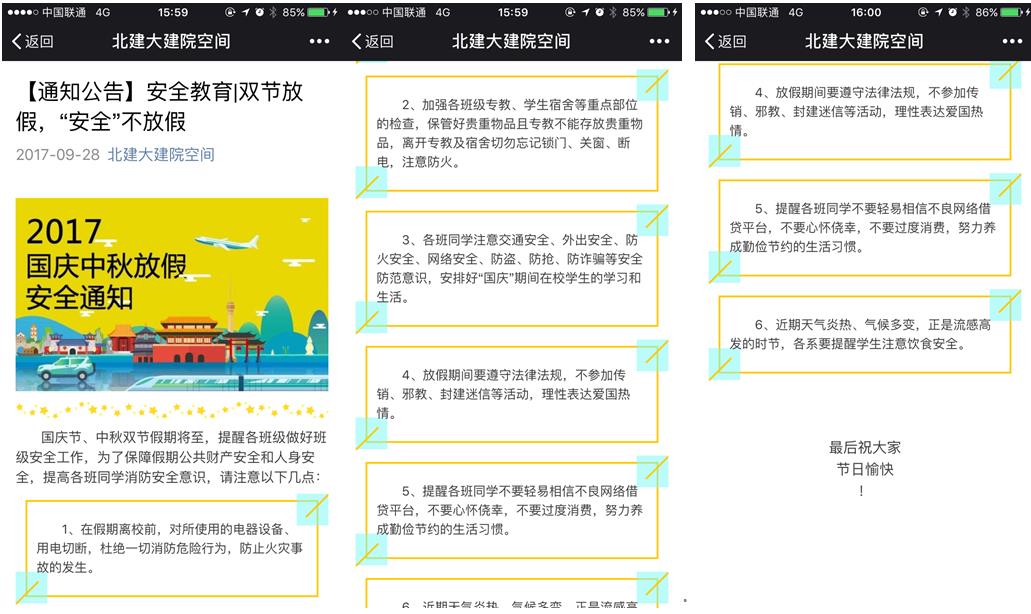This screenshot has height=614, width=1031.
Task: Click the yellow star divider below the banner
Action: [171, 410]
